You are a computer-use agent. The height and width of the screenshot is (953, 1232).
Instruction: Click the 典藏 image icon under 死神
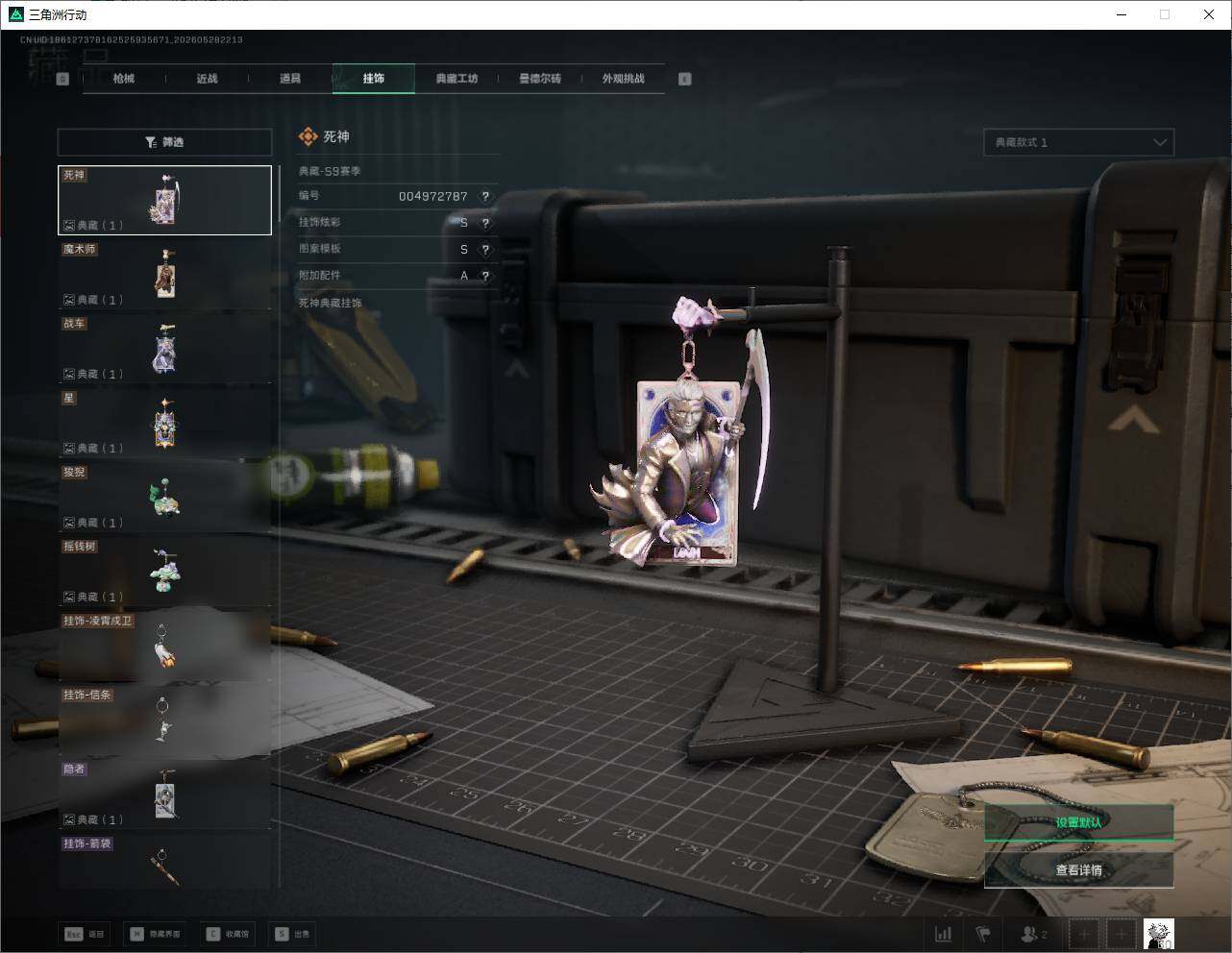coord(69,226)
